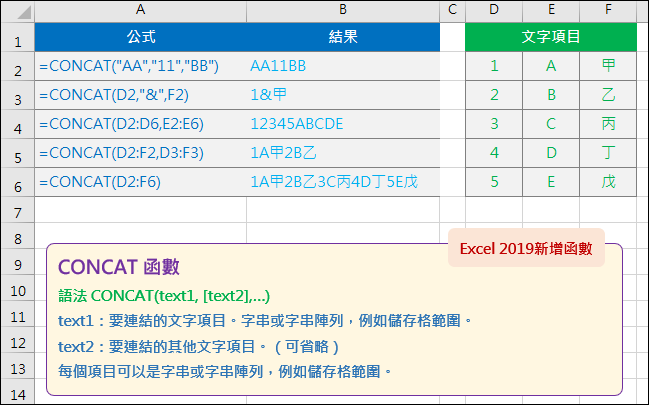
Task: Select column D header
Action: pos(494,10)
